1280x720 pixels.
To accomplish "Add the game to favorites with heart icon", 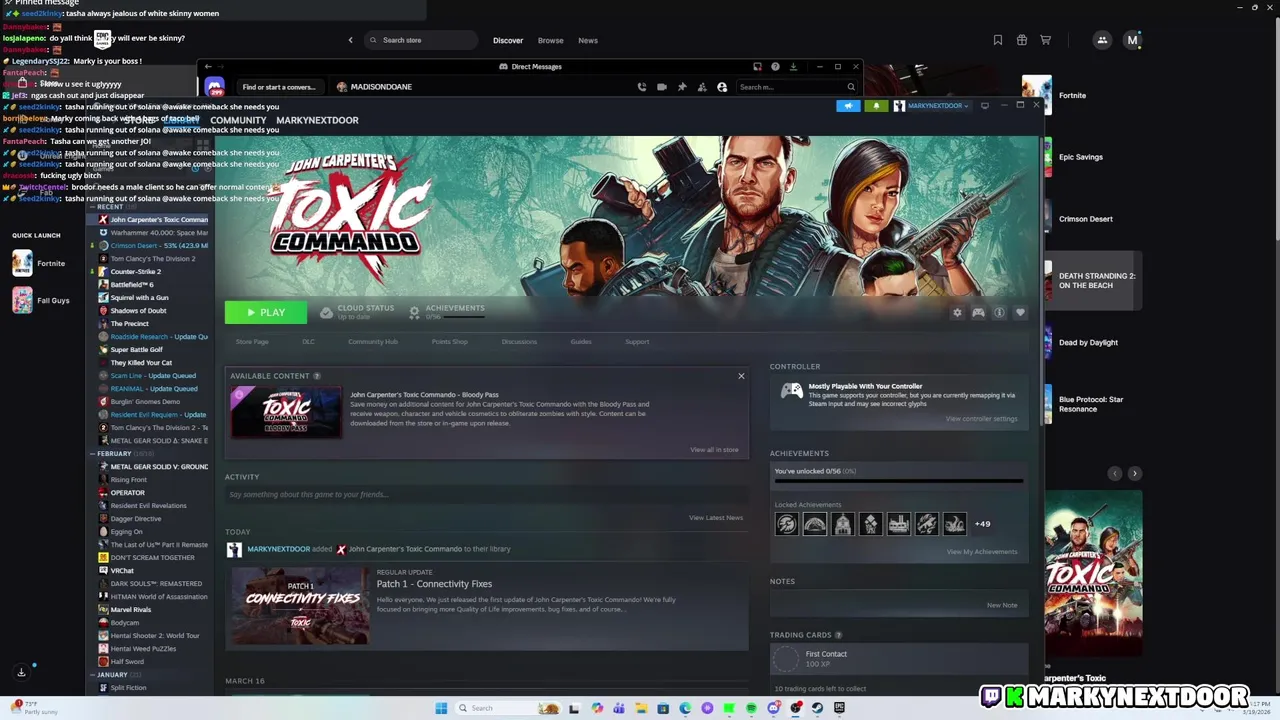I will (x=1020, y=313).
